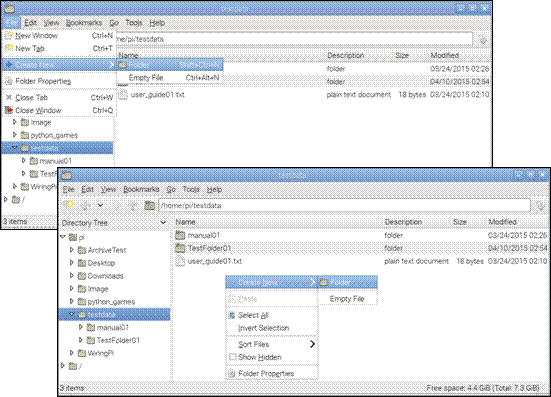The height and width of the screenshot is (397, 551).
Task: Open the Sort Files submenu in context menu
Action: (x=271, y=344)
